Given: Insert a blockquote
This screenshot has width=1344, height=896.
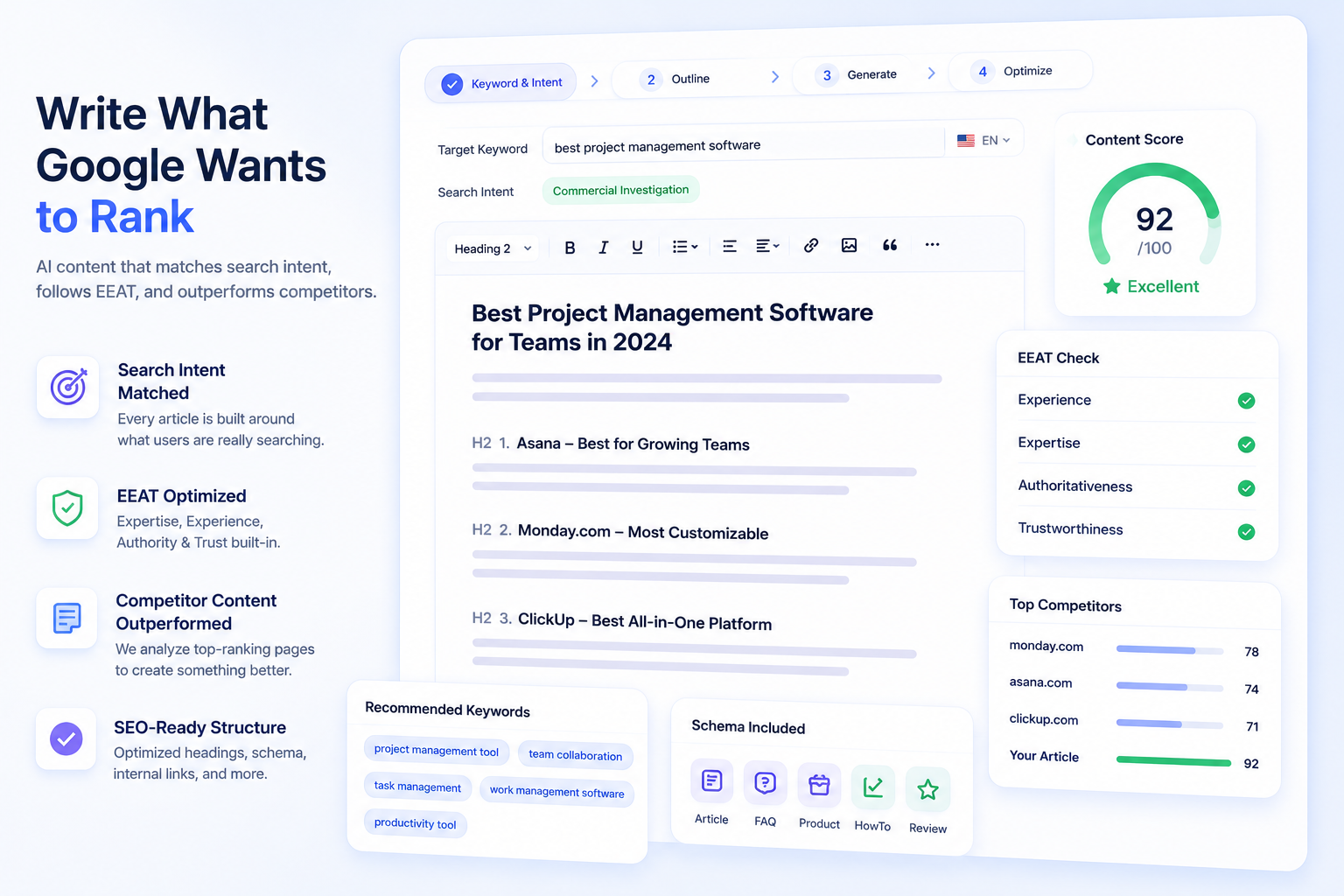Looking at the screenshot, I should 890,245.
